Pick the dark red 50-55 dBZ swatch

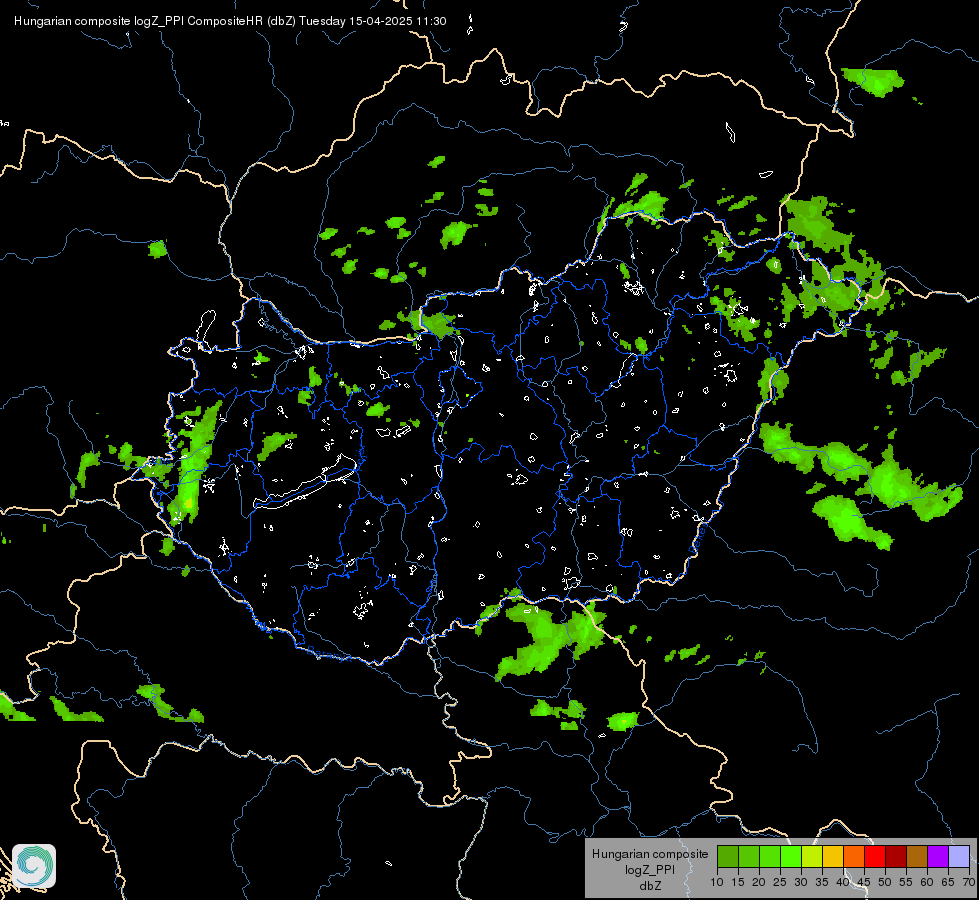[896, 856]
